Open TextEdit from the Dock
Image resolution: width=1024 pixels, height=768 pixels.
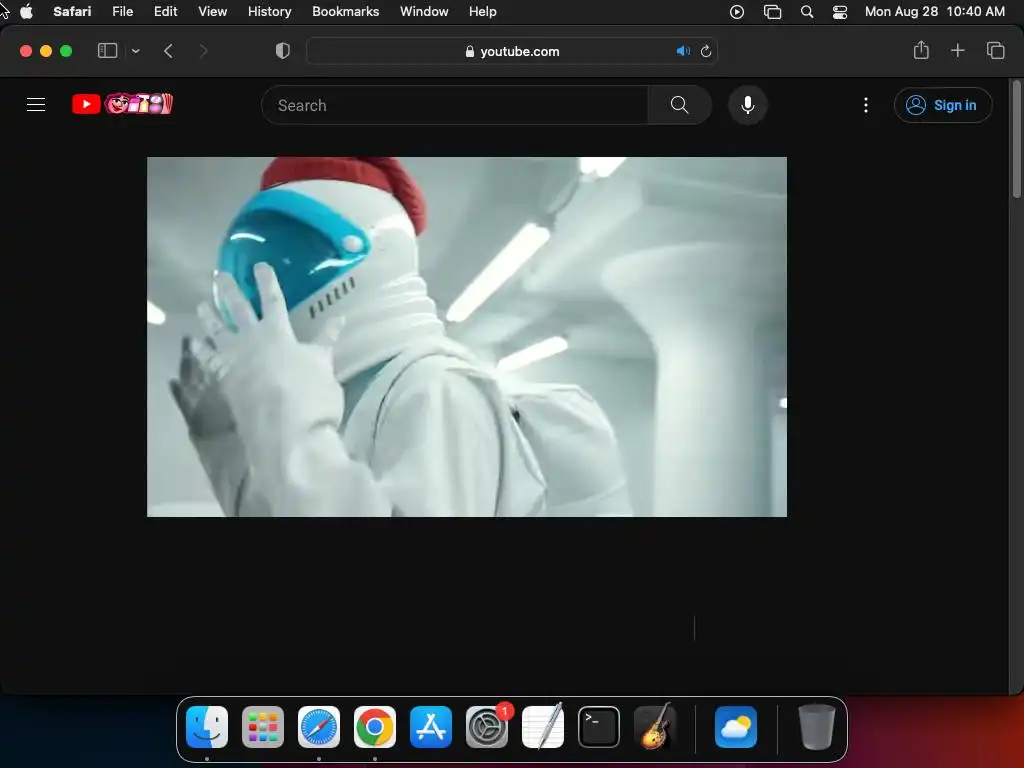[543, 727]
